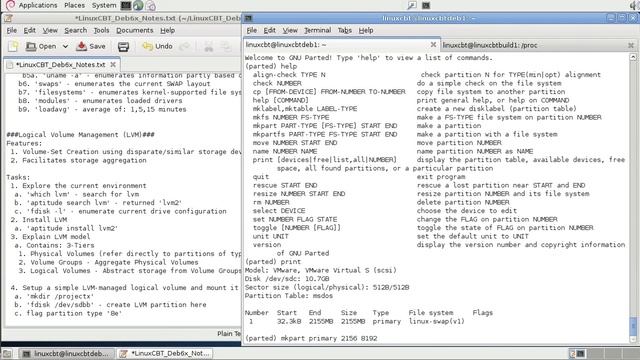Switch to linuxcbt@linuxcbtdeb1 terminal tab
The height and width of the screenshot is (360, 640).
341,45
